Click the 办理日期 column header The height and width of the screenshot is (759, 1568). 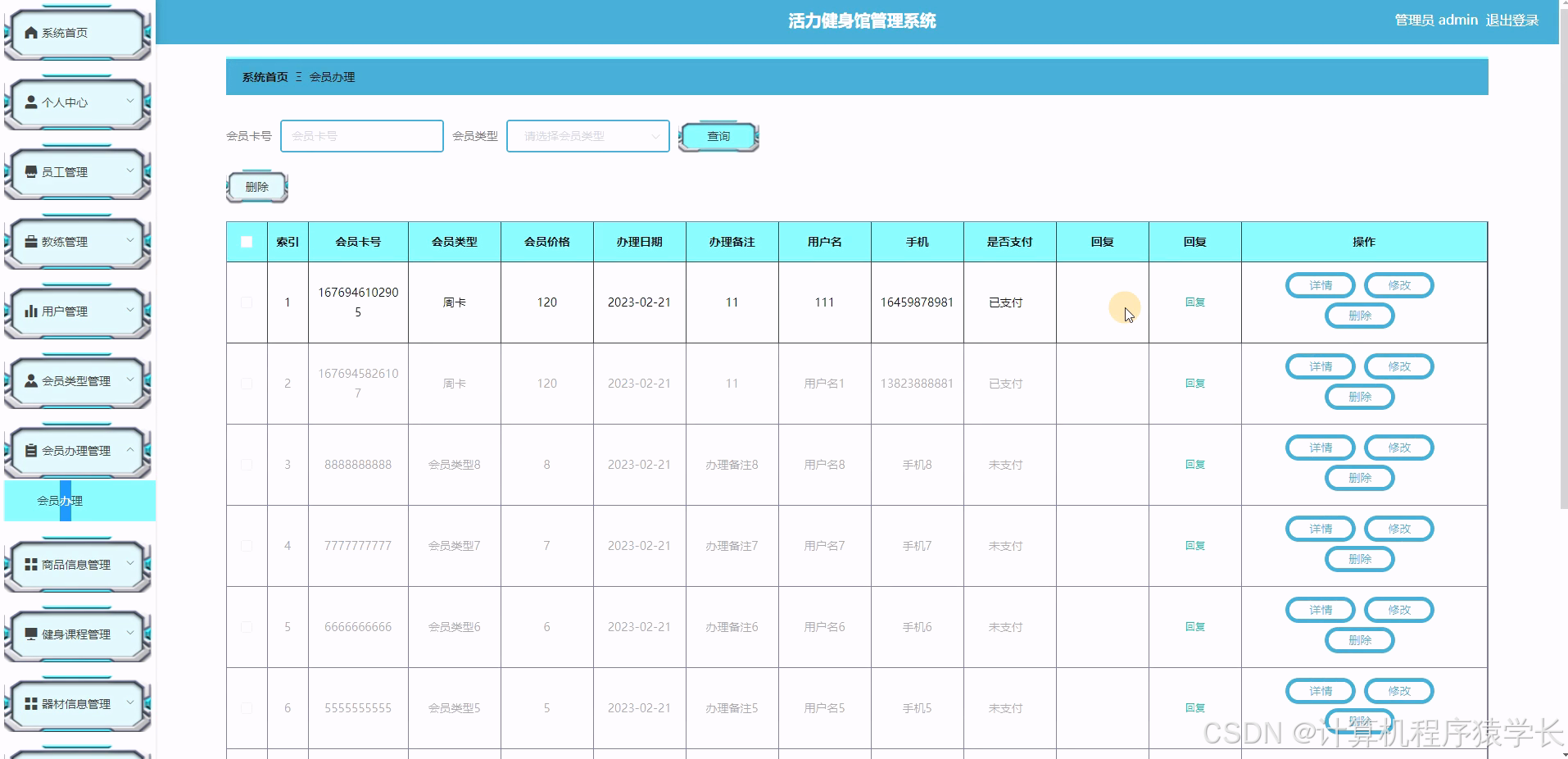(639, 242)
